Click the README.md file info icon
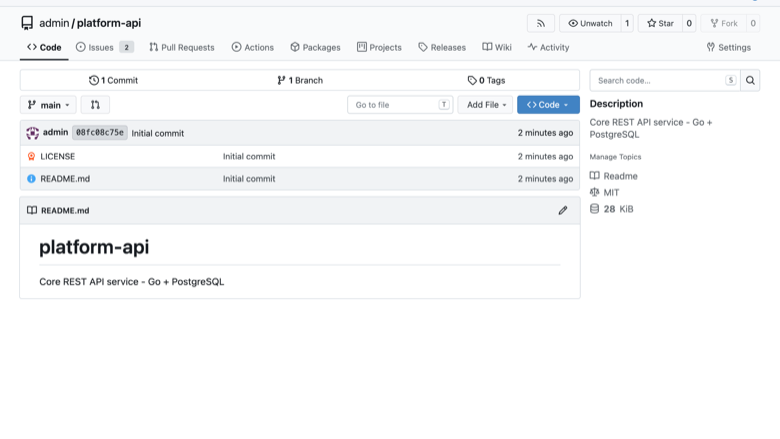 [31, 178]
